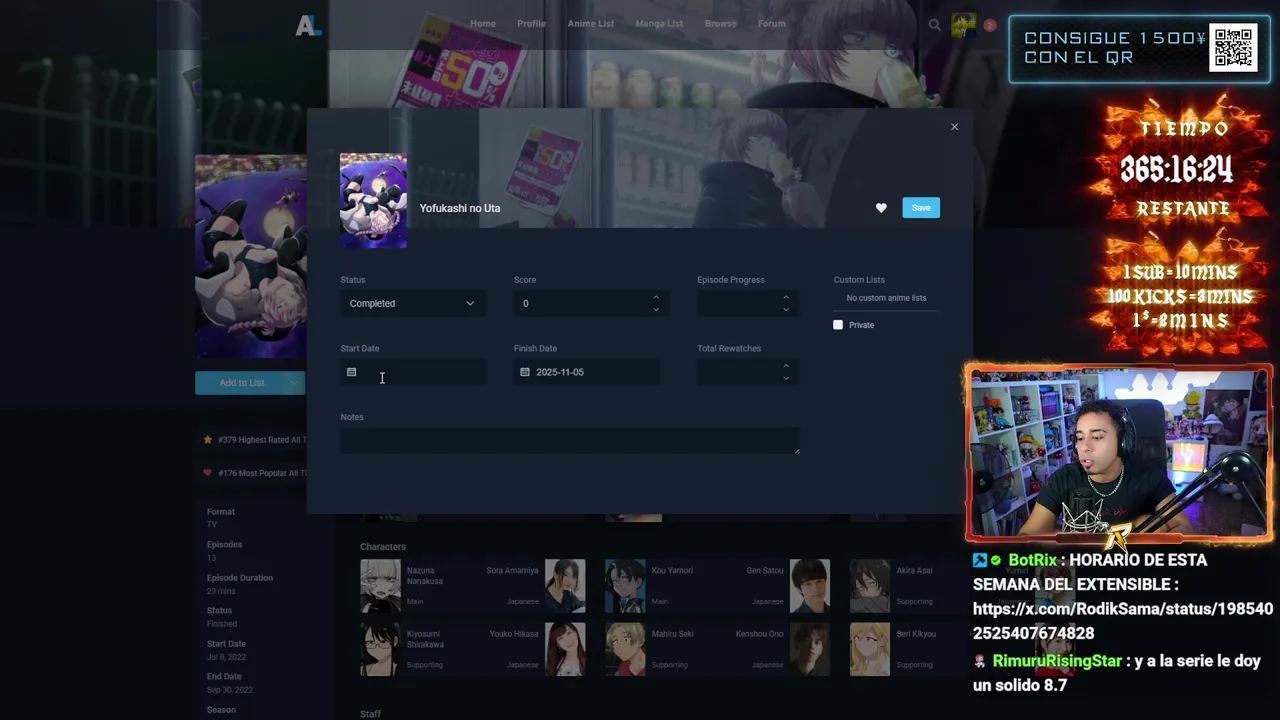Open Seri Kikyou character link
Screen dimensions: 1280x720
pos(916,634)
